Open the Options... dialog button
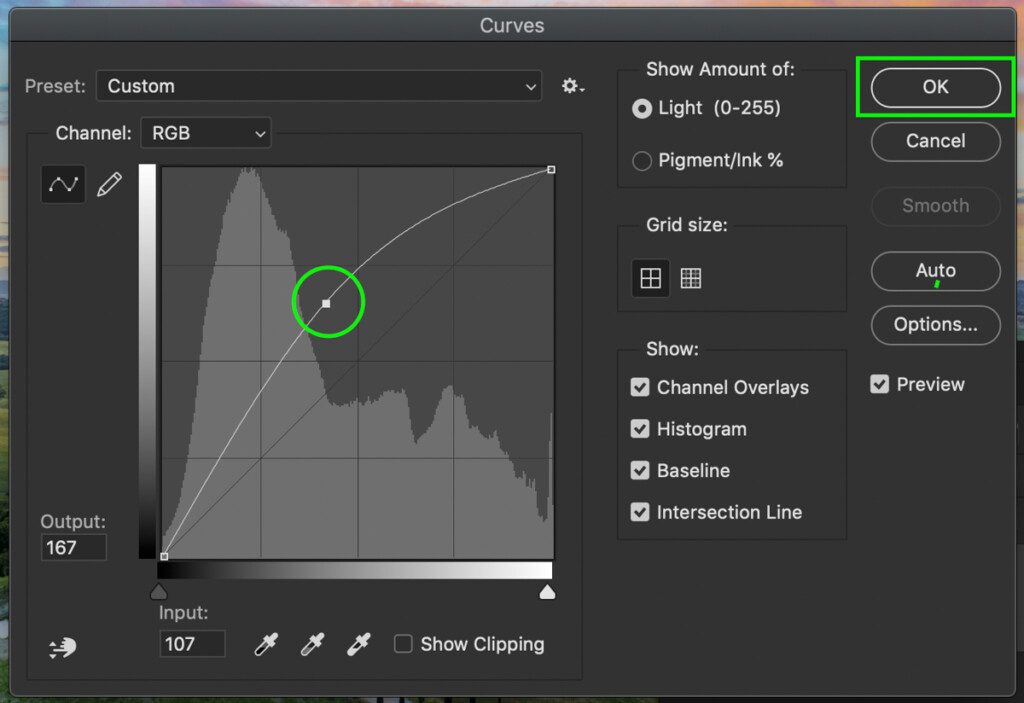The image size is (1024, 703). 935,325
